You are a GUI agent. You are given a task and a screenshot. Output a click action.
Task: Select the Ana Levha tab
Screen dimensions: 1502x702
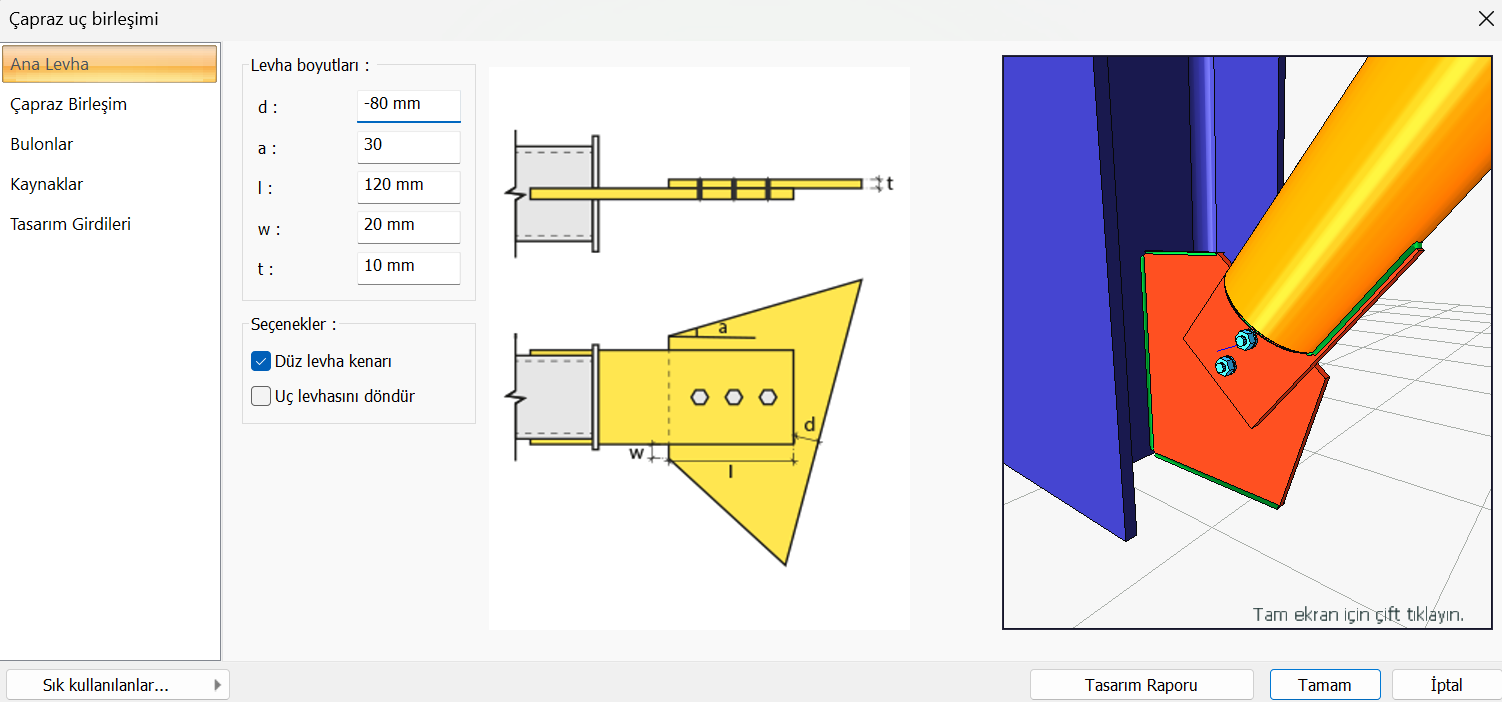click(x=109, y=64)
